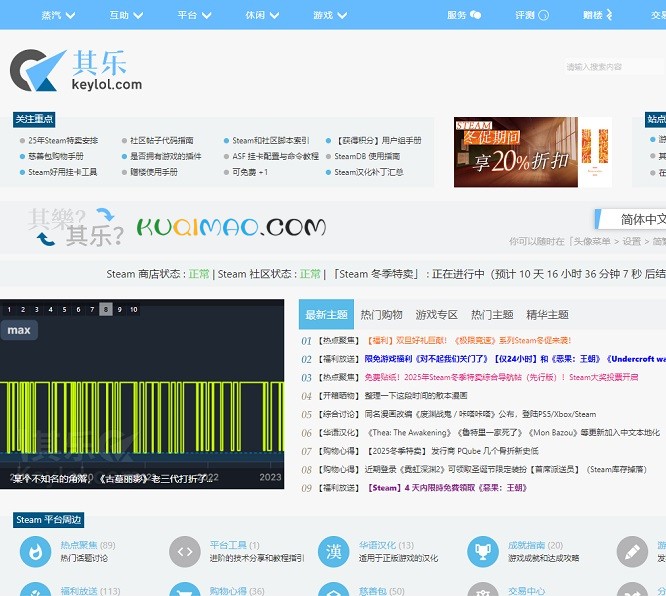Open thread 03 冬季特卖综合导航帖
Viewport: 666px width, 596px height.
[501, 377]
